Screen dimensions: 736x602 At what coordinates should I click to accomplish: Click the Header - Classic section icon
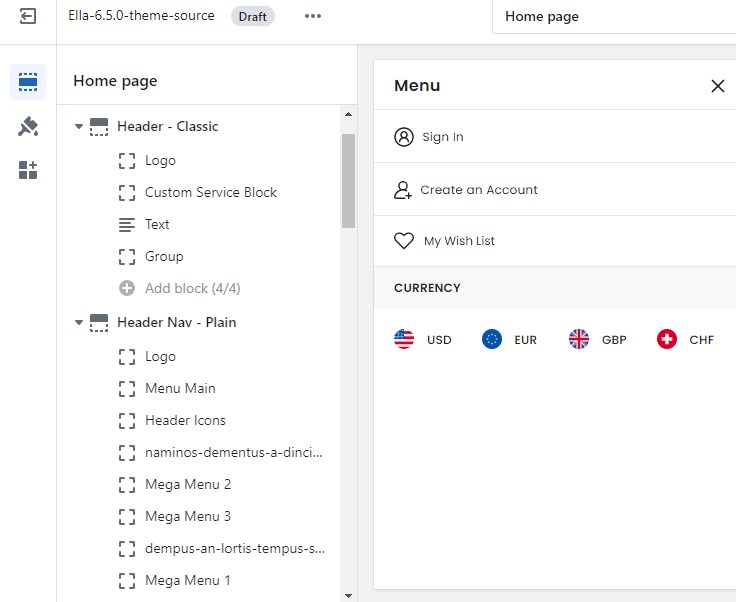(99, 127)
